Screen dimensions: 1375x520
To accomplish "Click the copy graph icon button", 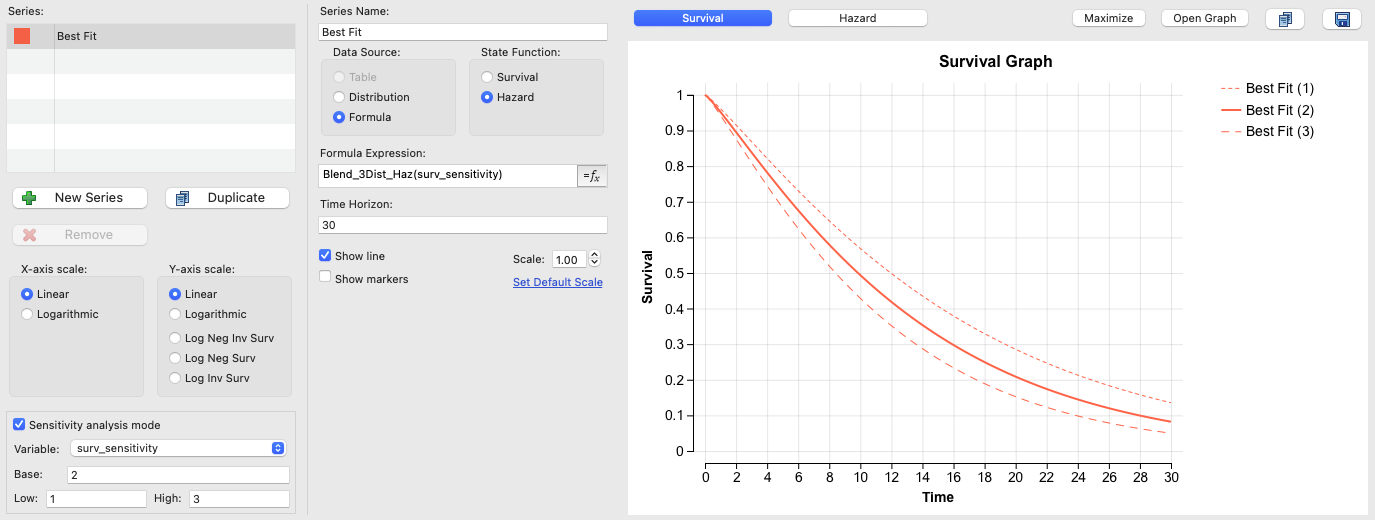I will pyautogui.click(x=1285, y=19).
